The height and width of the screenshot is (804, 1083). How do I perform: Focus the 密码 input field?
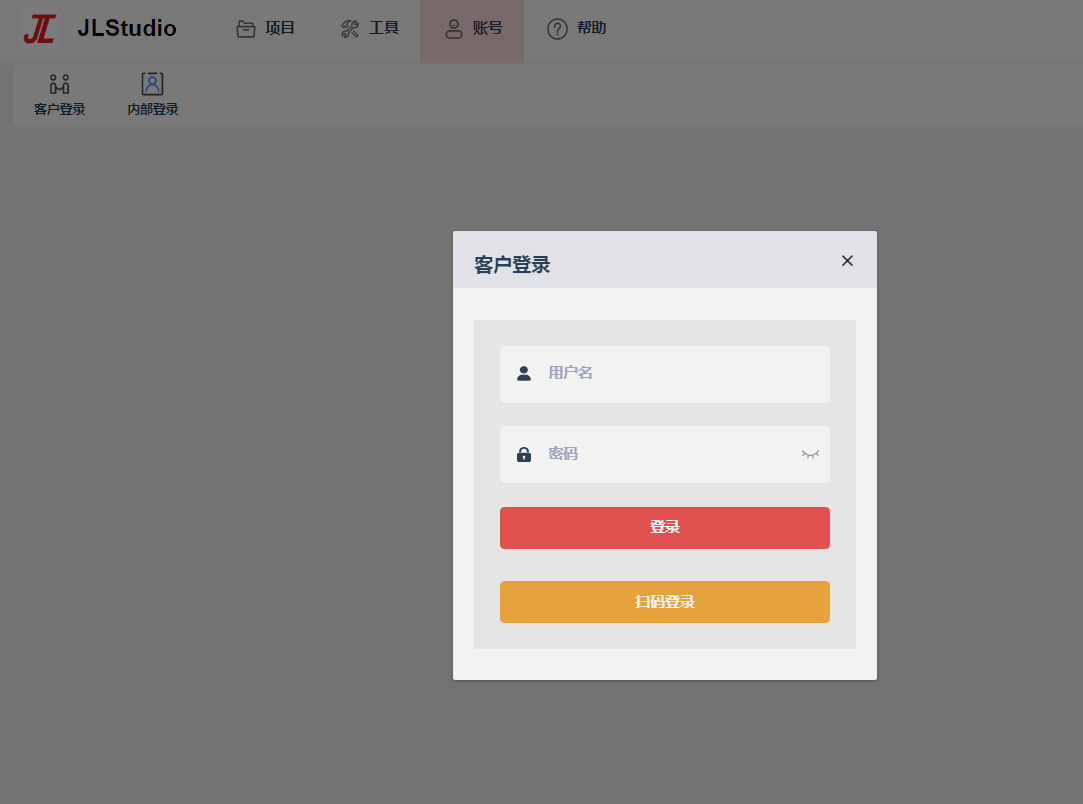[664, 454]
